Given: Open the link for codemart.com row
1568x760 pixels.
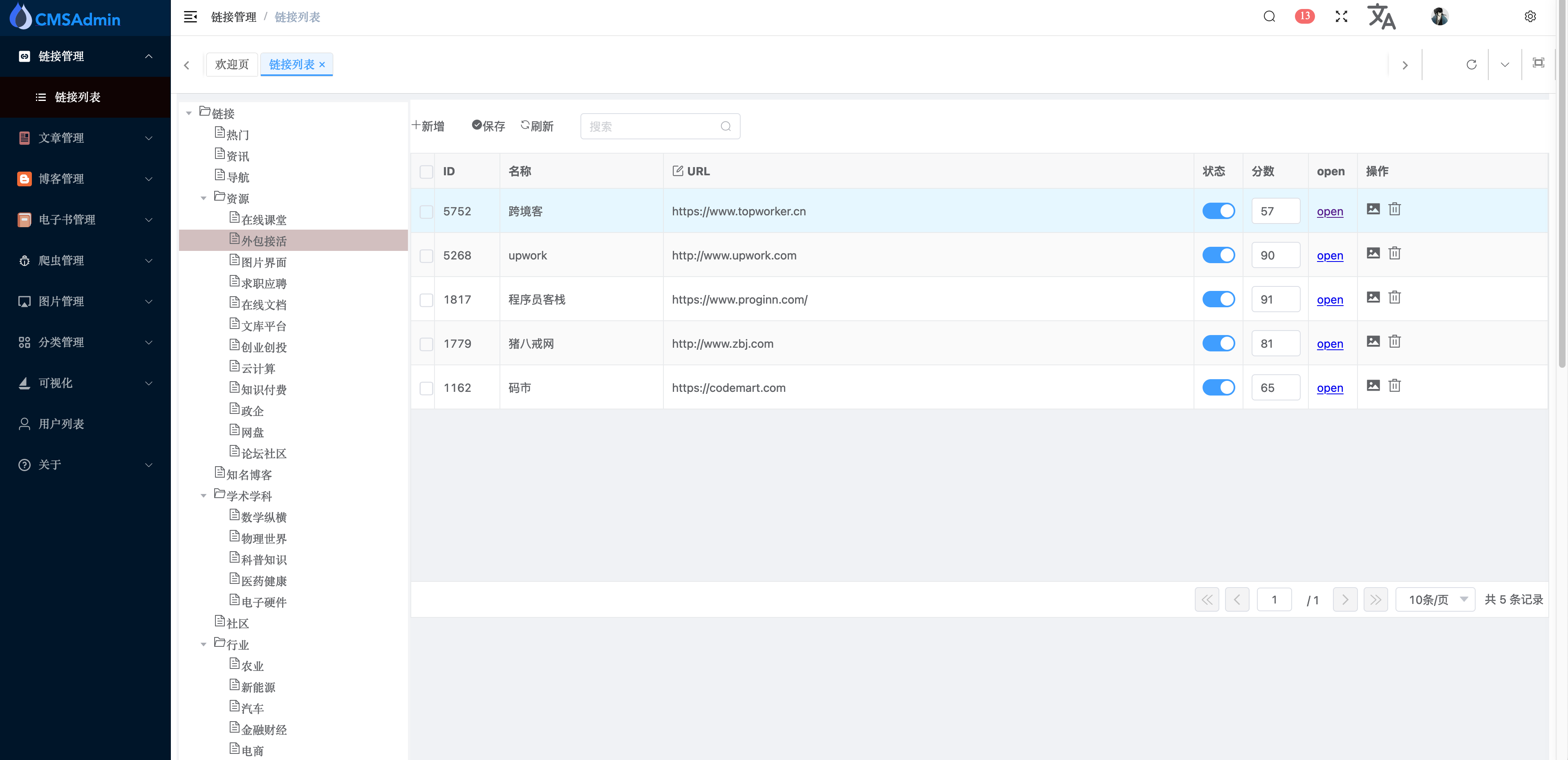Looking at the screenshot, I should click(x=1329, y=388).
